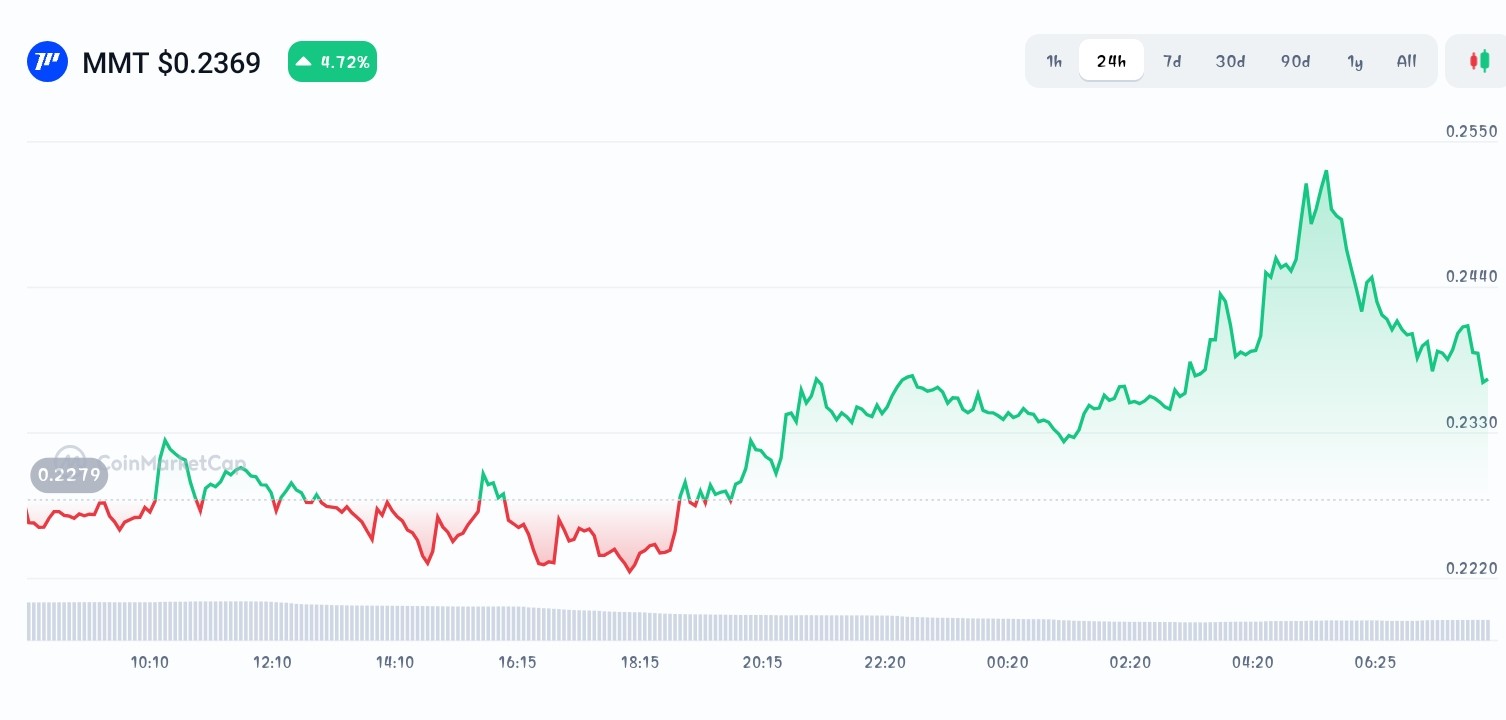Click the MMT $0.2369 price heading

tap(171, 63)
